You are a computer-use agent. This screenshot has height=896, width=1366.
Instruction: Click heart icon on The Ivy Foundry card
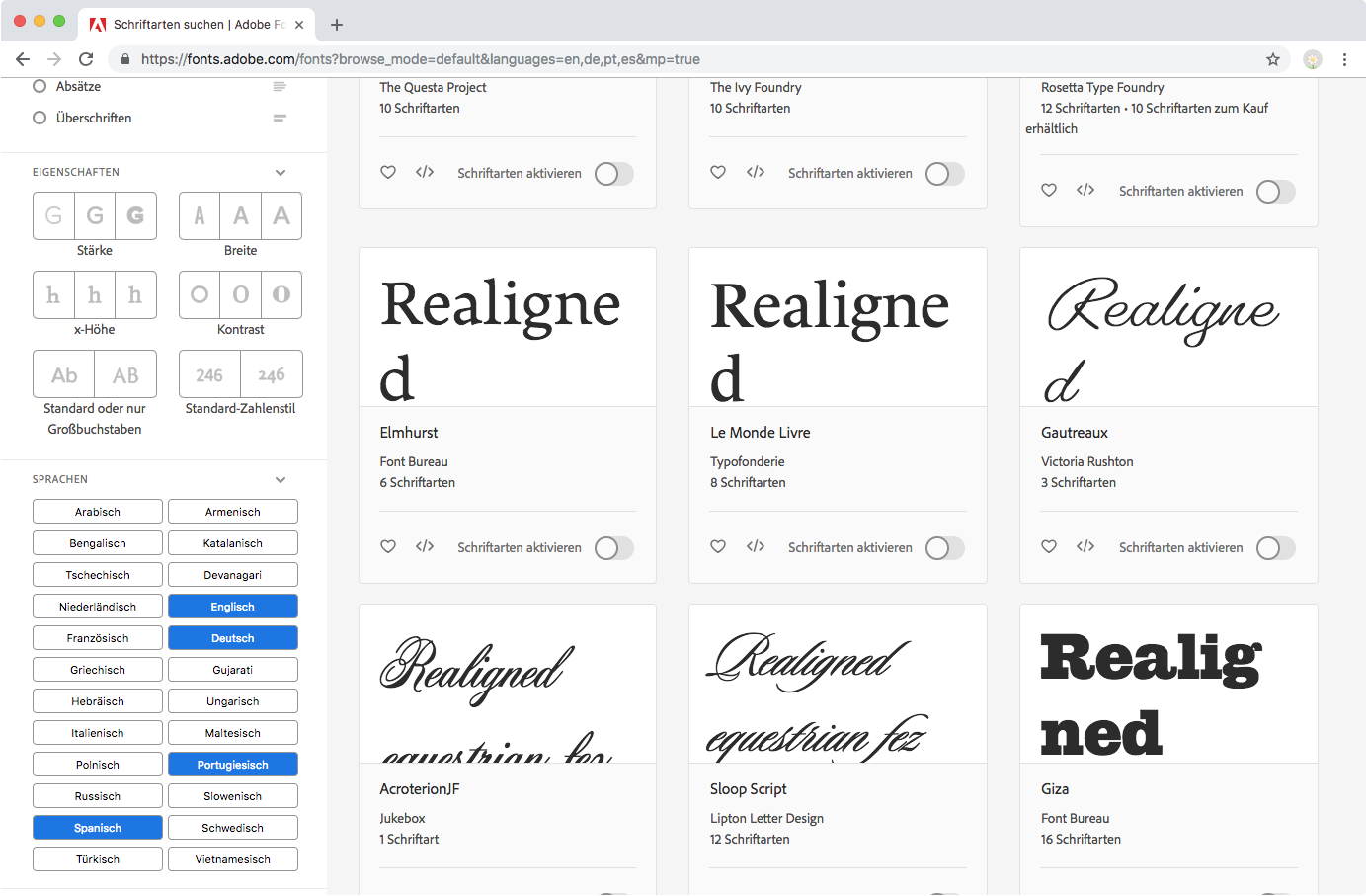click(718, 172)
